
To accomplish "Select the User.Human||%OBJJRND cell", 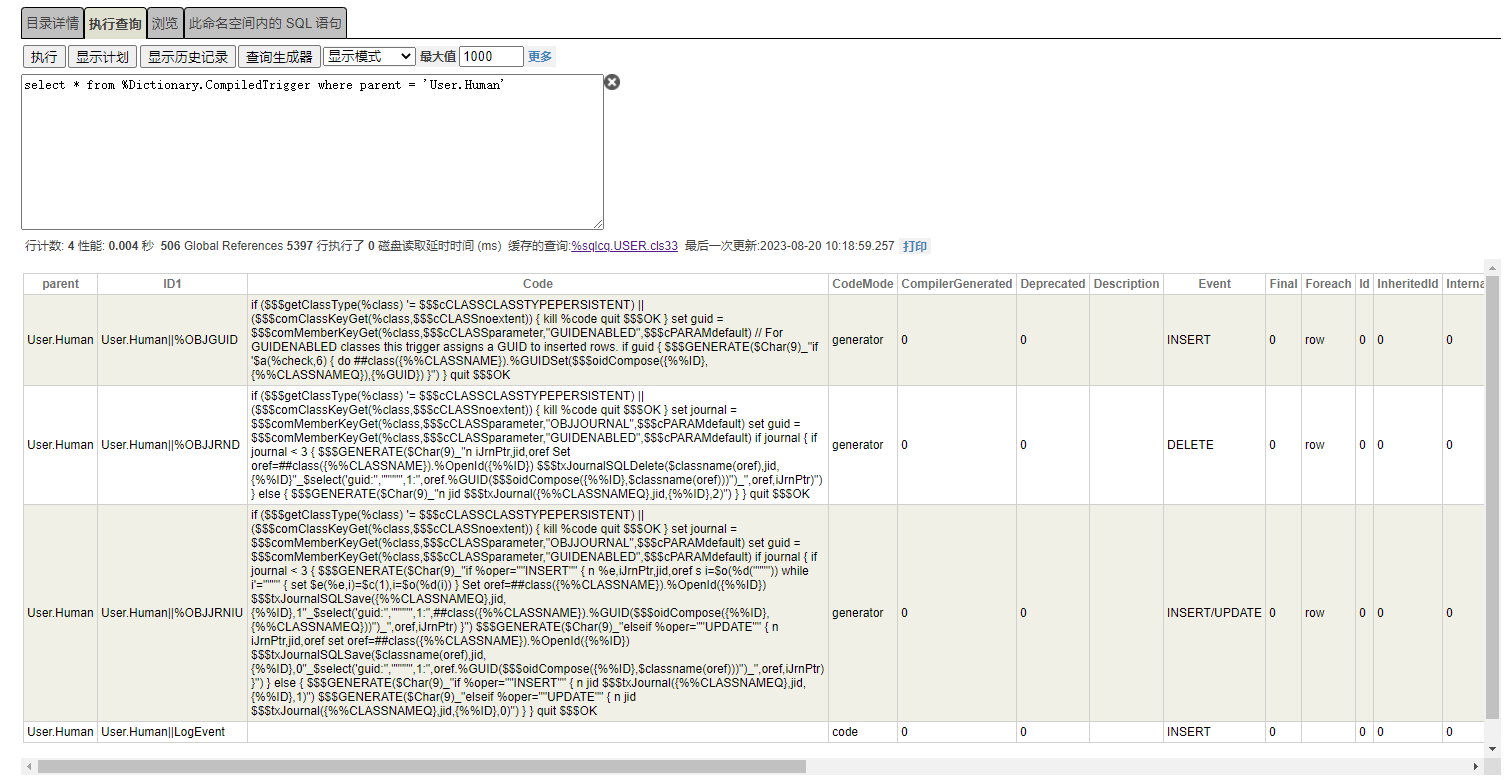I will pos(172,445).
